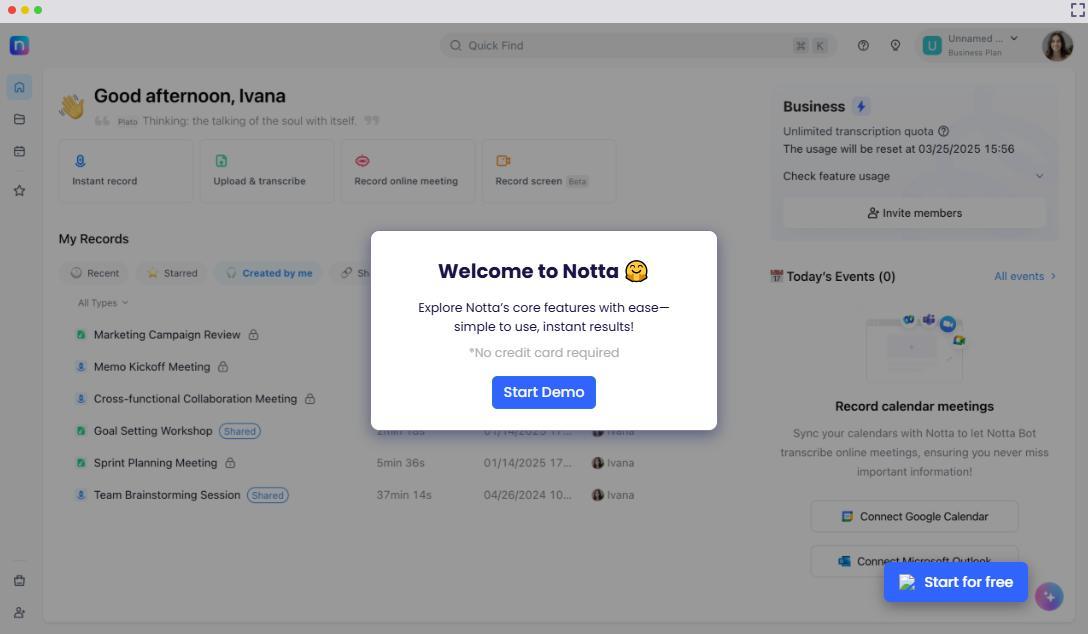Expand Check feature usage section
This screenshot has height=634, width=1088.
pyautogui.click(x=913, y=176)
